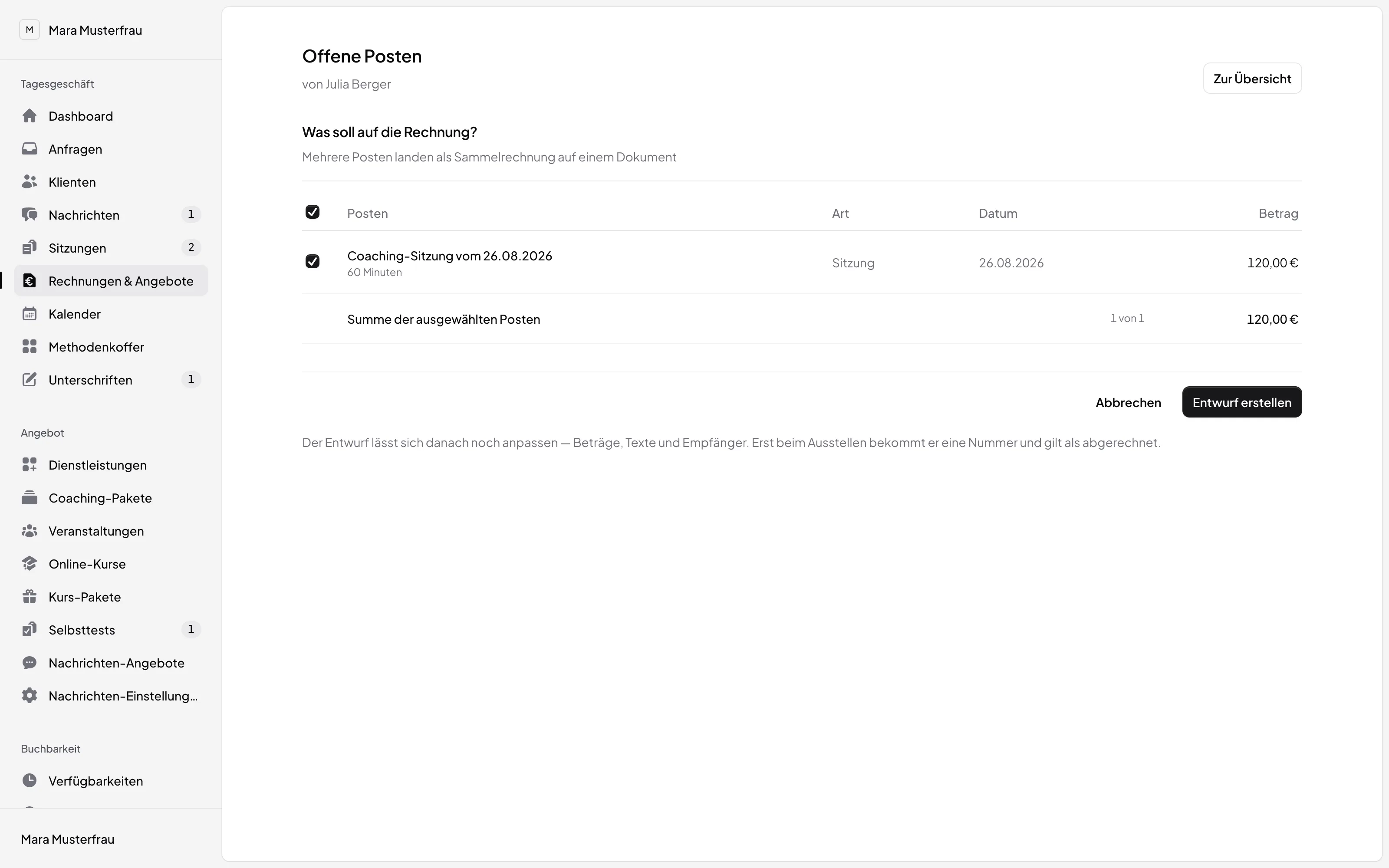Viewport: 1389px width, 868px height.
Task: Open Nachrichten with 1 unread
Action: pyautogui.click(x=111, y=215)
